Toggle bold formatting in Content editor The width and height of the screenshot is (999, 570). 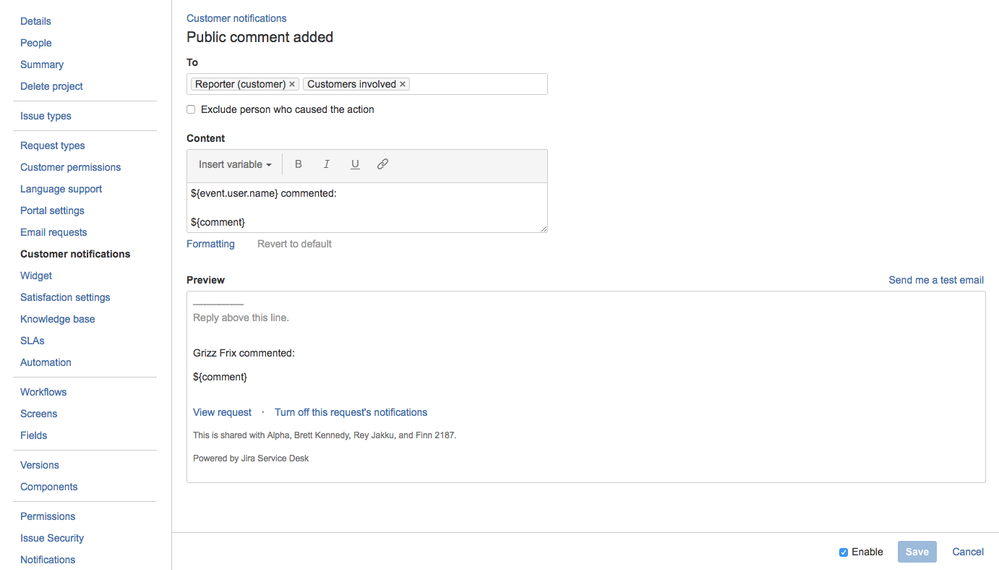tap(298, 164)
